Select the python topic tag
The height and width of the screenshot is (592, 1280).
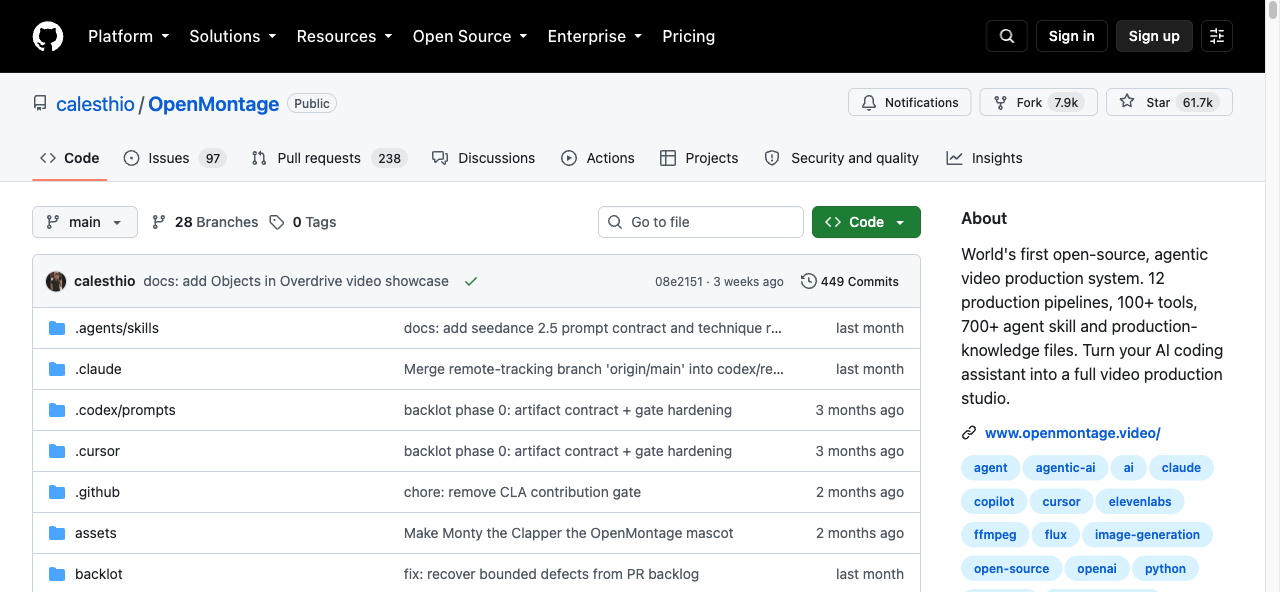pos(1165,569)
